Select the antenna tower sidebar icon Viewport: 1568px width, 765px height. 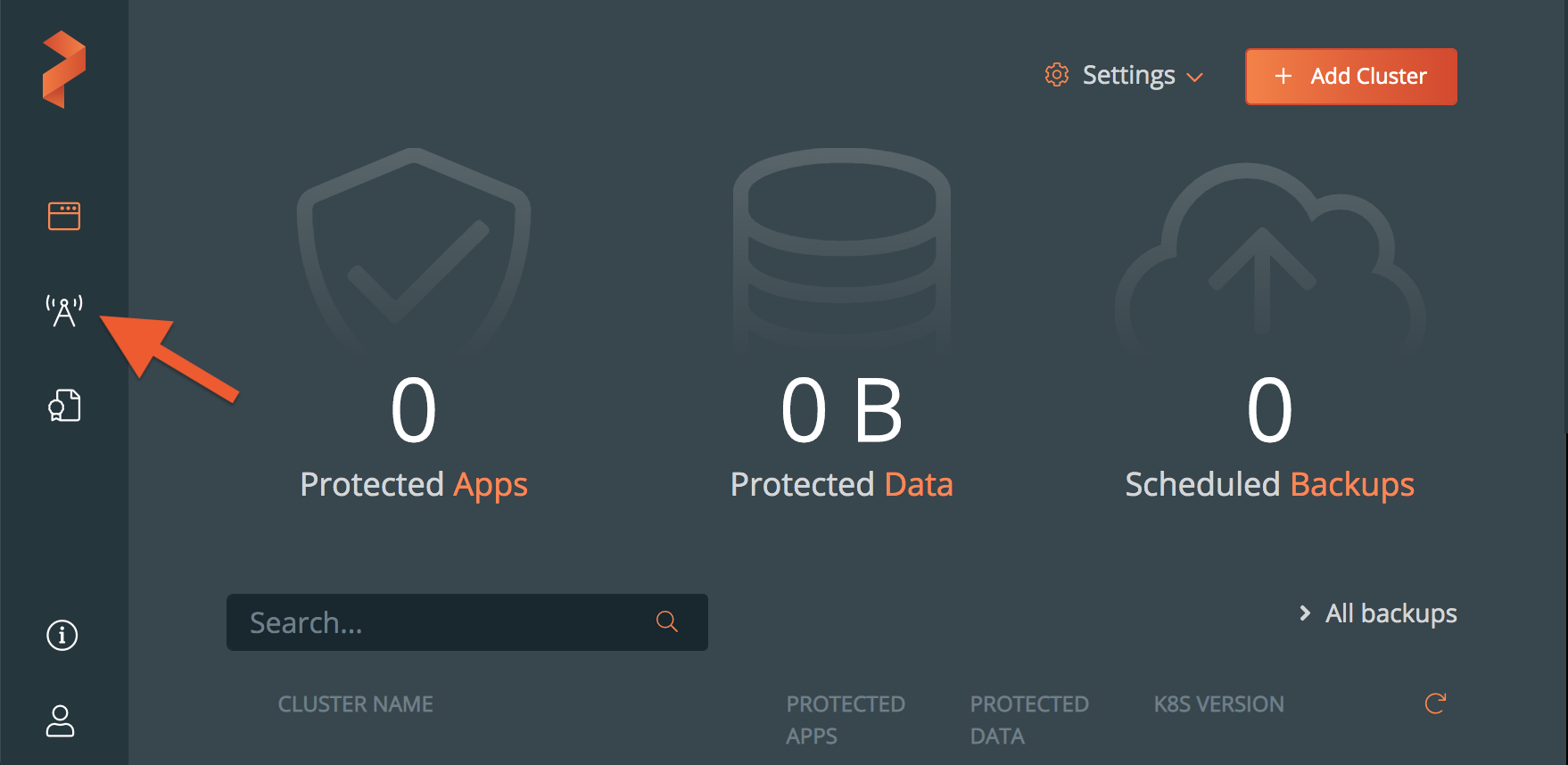click(x=64, y=310)
